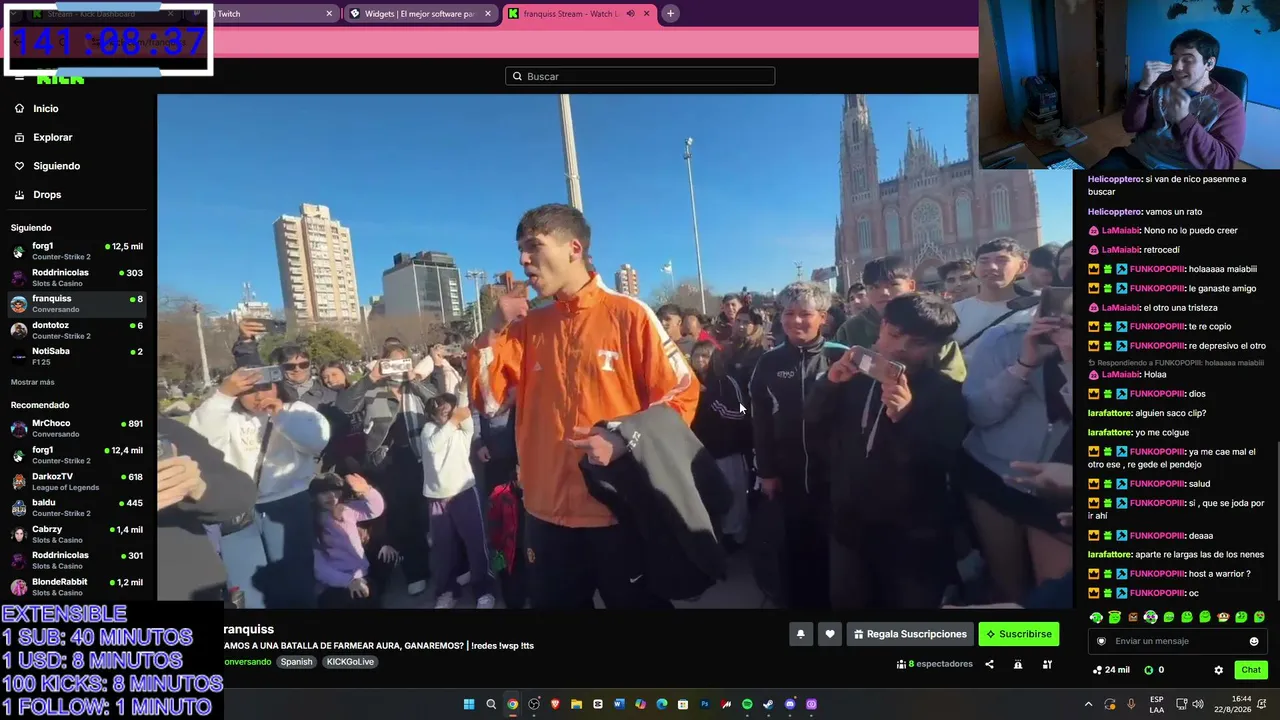Screen dimensions: 1280x720
Task: Open followed channel NotiSaba
Action: [78, 356]
